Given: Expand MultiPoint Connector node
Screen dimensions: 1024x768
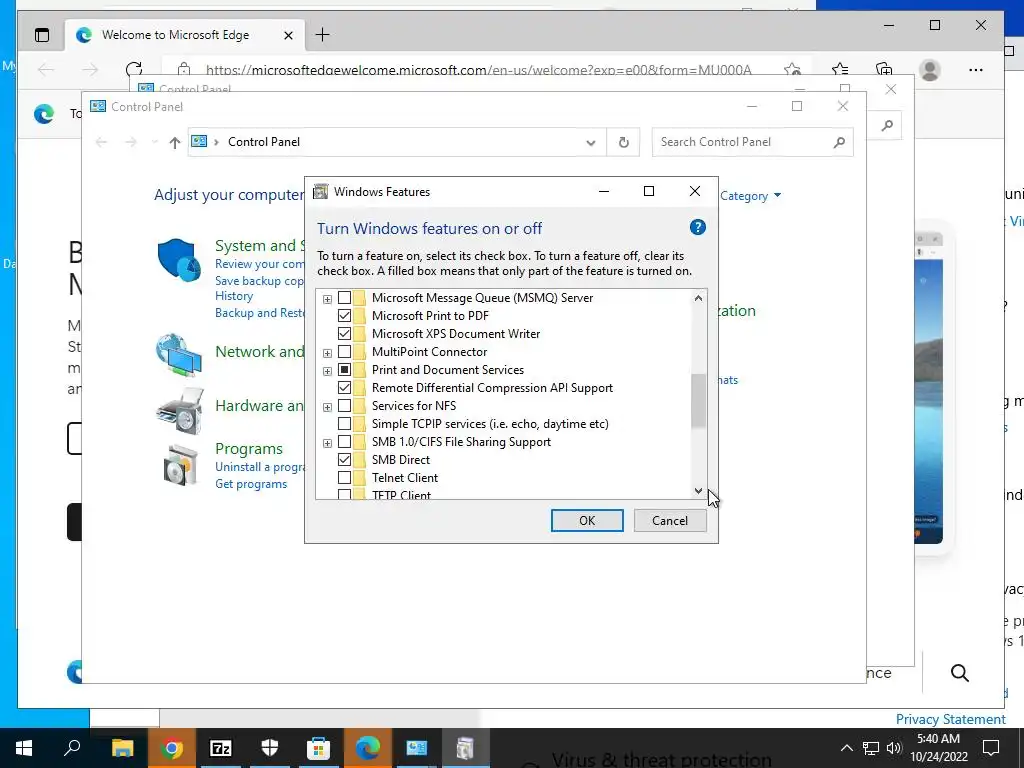Looking at the screenshot, I should 327,353.
